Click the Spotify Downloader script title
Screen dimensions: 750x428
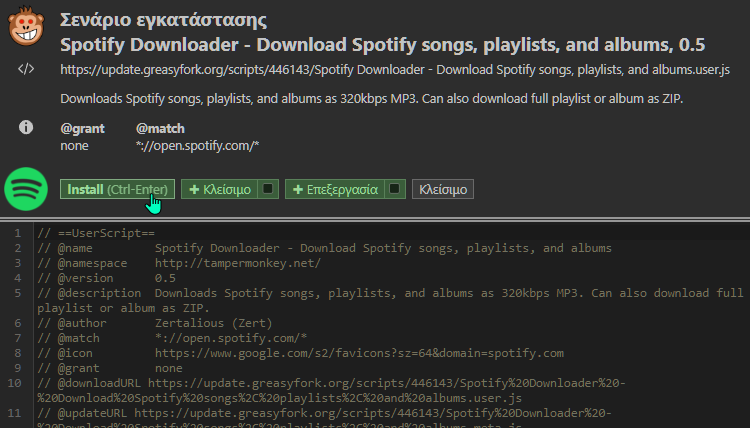tap(383, 45)
